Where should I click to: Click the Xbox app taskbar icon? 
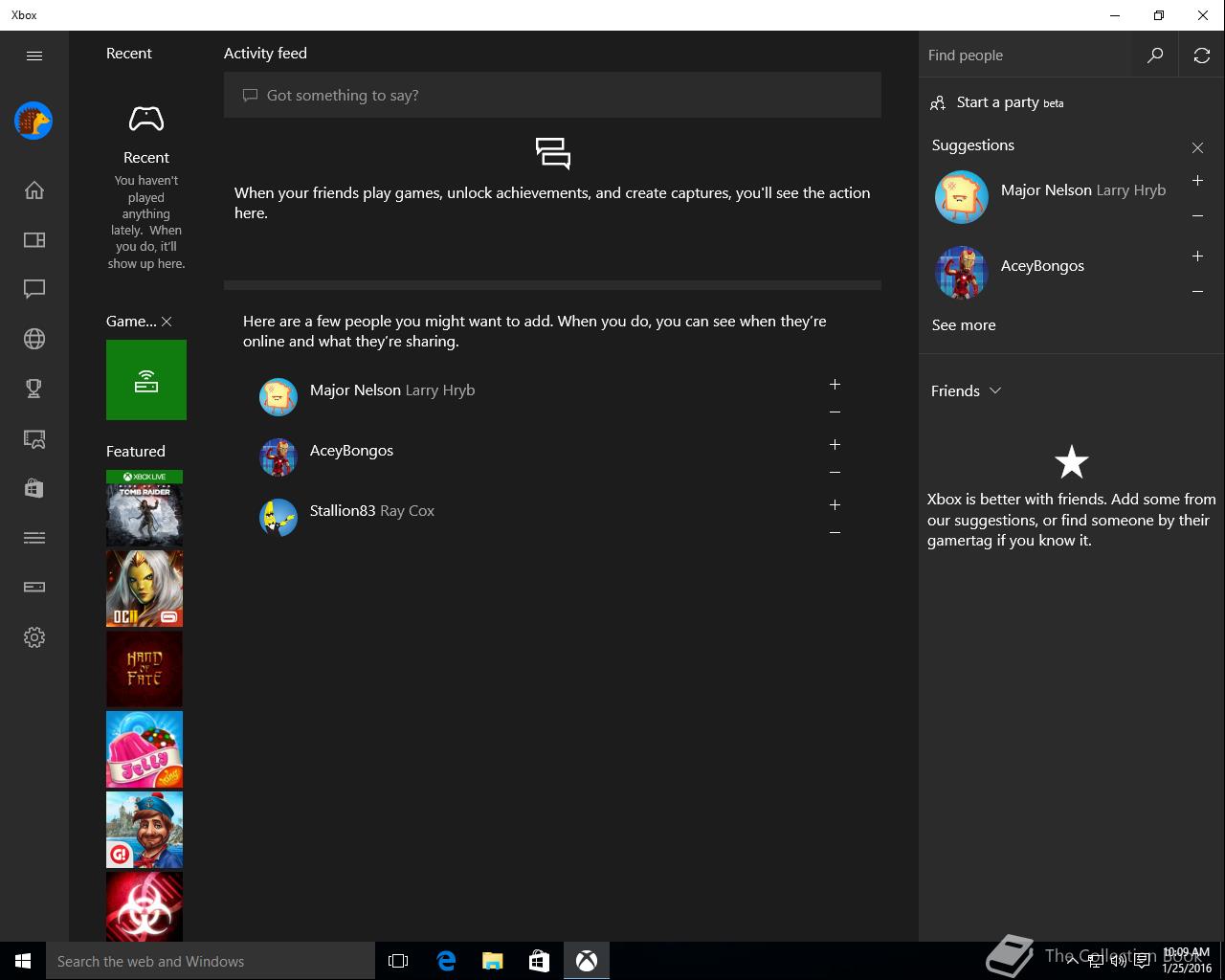(587, 961)
